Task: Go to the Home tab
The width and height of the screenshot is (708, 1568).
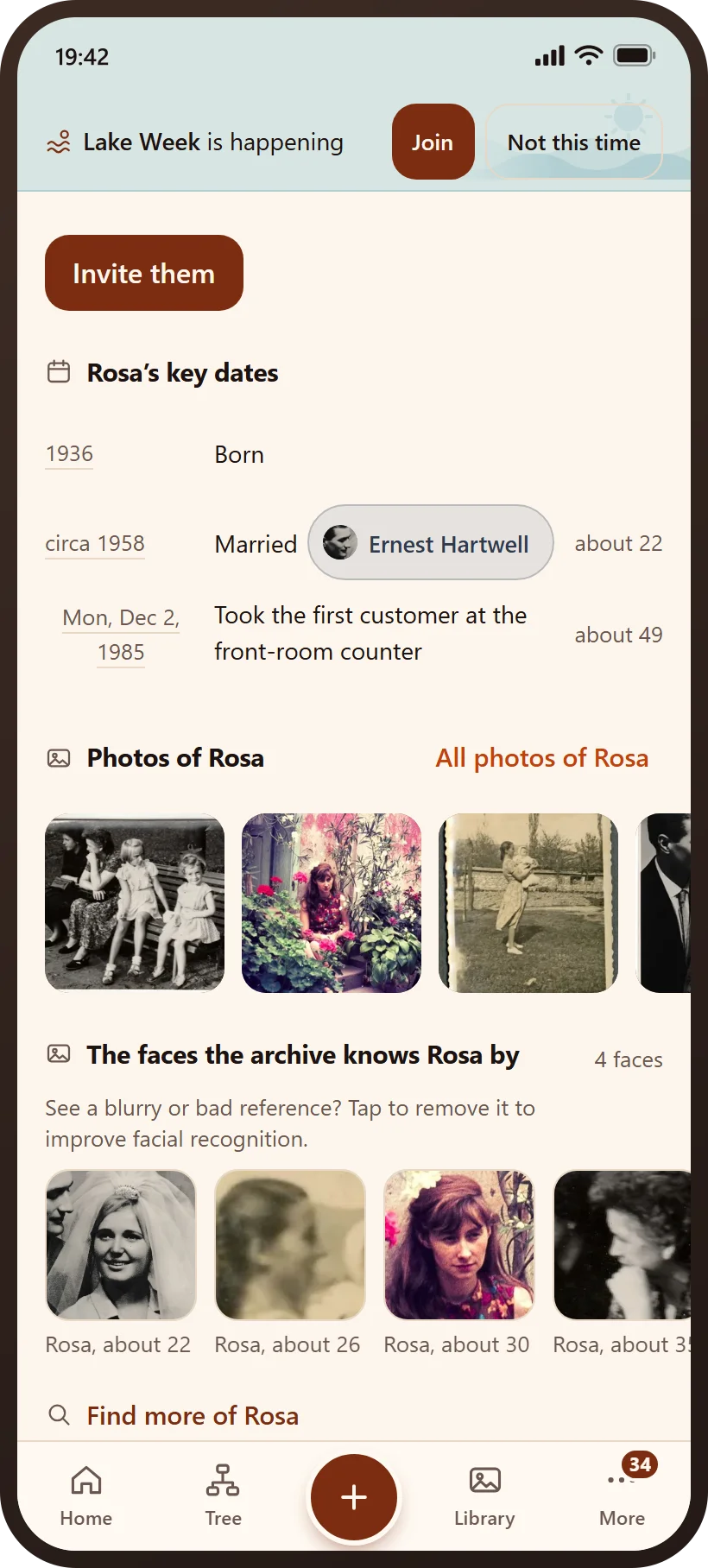Action: click(86, 1495)
